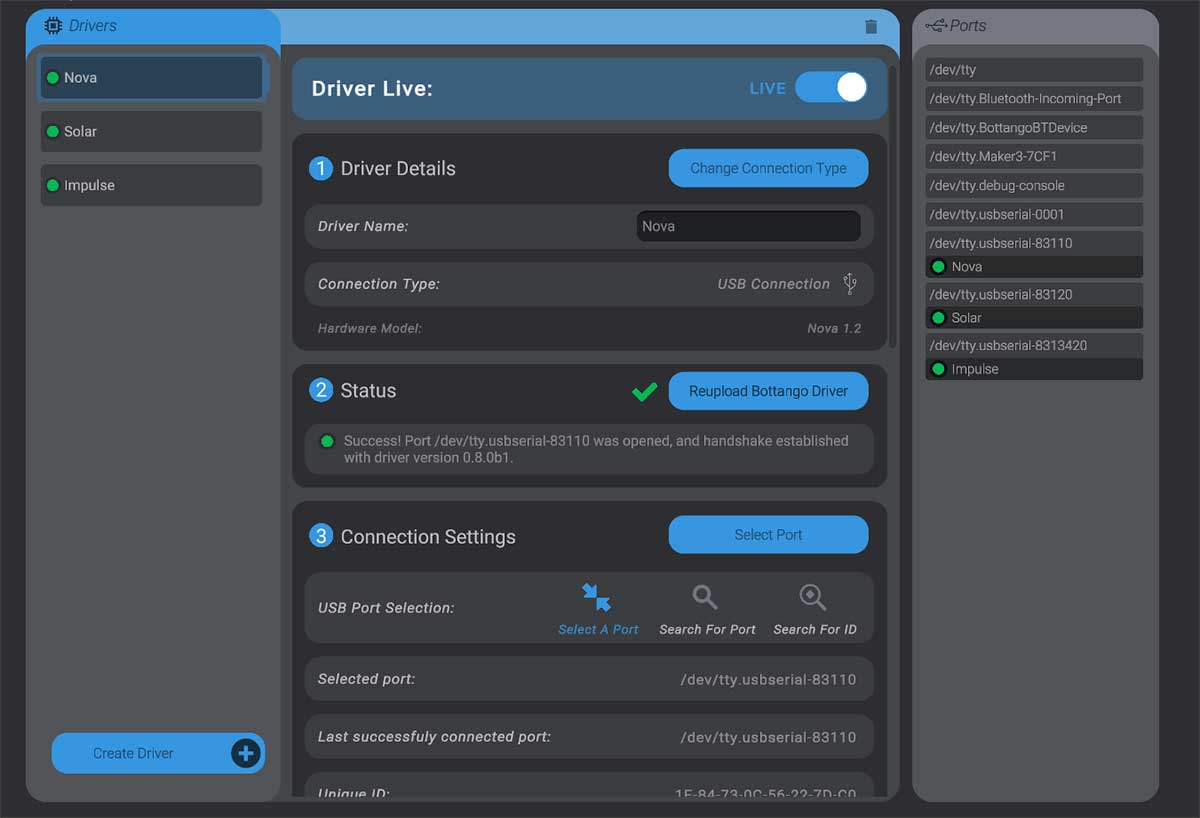Select port /dev/tty
1200x818 pixels.
(x=1034, y=70)
